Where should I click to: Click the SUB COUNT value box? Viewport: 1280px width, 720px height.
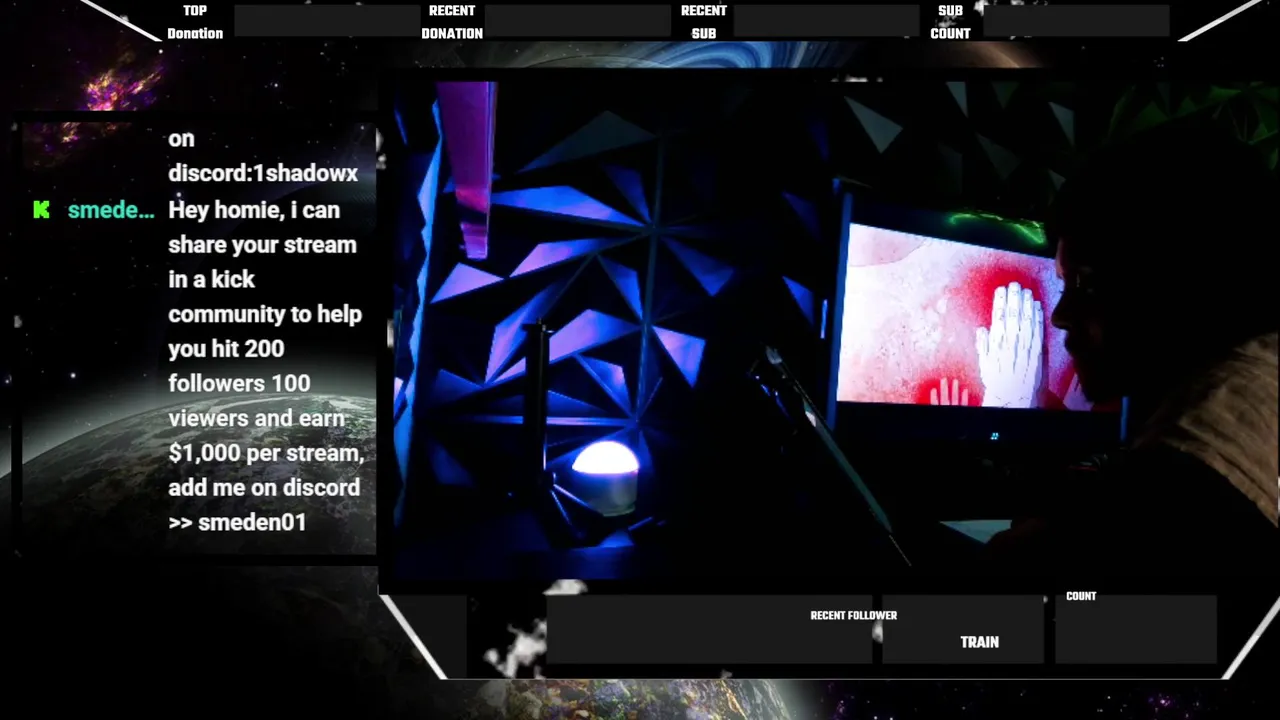1076,21
